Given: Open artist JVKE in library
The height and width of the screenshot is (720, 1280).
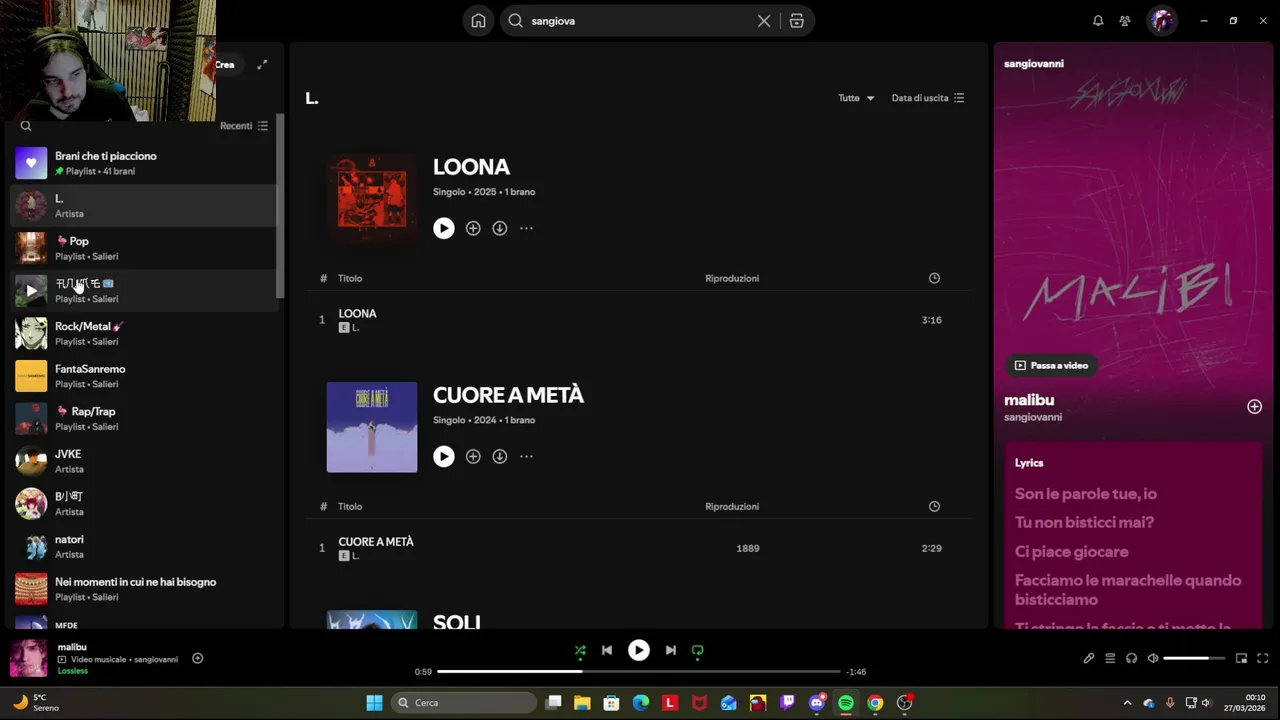Looking at the screenshot, I should pos(144,461).
